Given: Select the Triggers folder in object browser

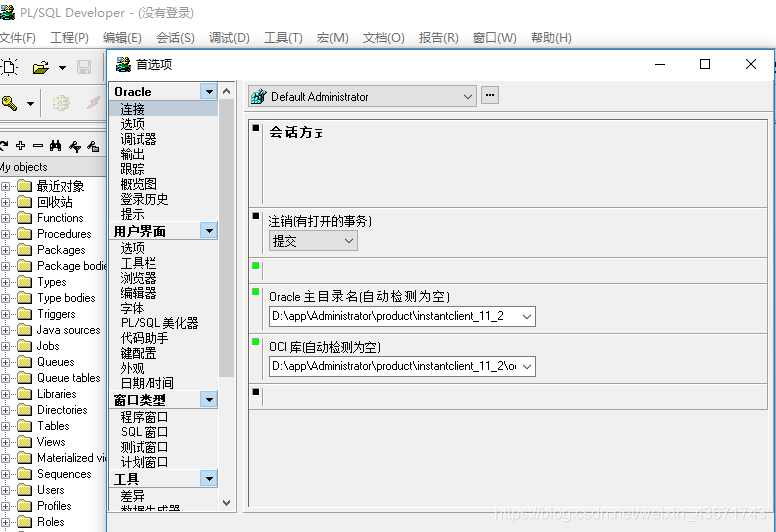Looking at the screenshot, I should click(x=56, y=314).
